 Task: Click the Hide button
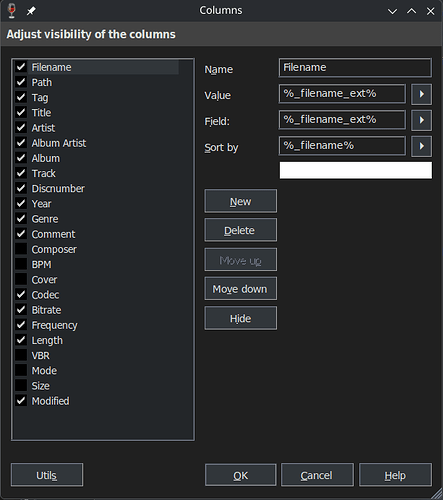[x=240, y=318]
